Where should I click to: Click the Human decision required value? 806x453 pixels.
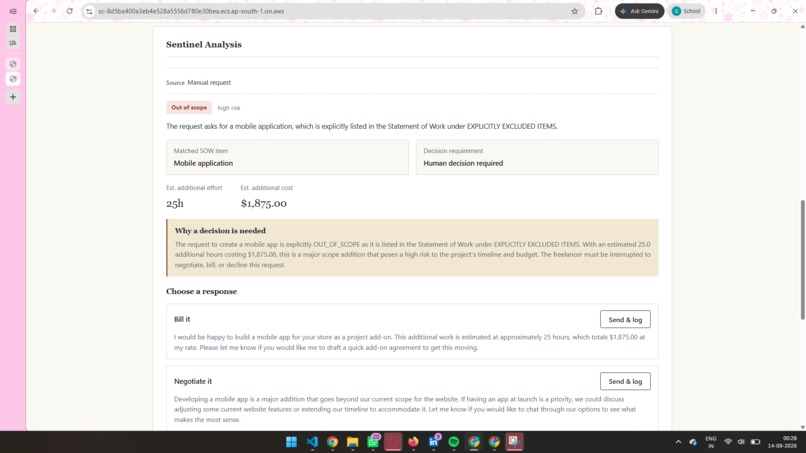(463, 163)
